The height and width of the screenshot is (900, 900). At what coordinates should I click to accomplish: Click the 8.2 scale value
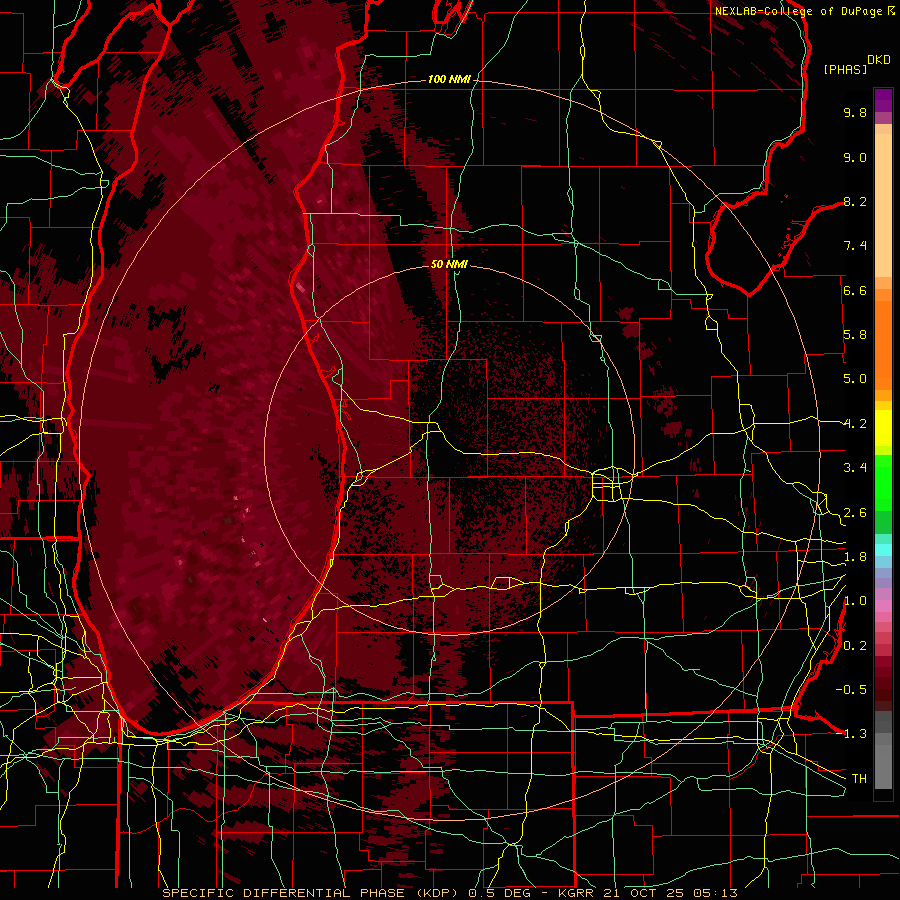point(855,201)
